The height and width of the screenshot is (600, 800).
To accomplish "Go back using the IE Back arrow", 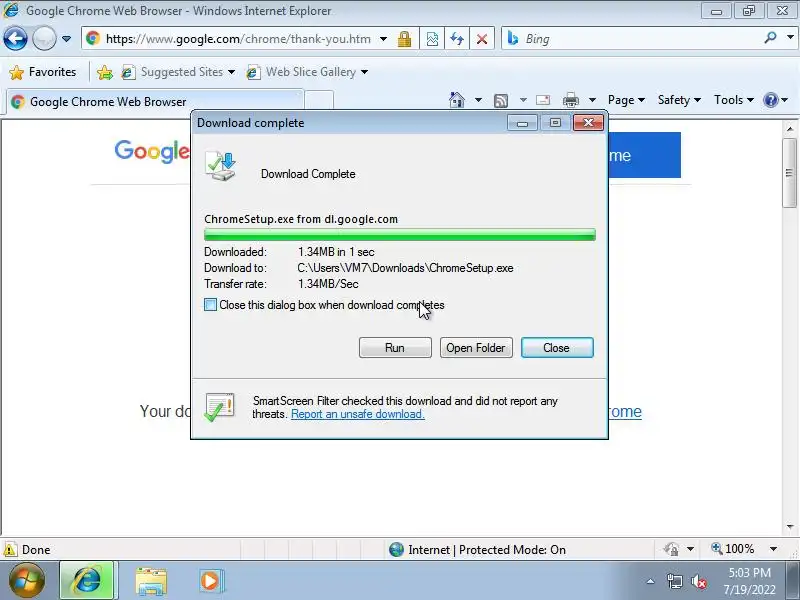I will pyautogui.click(x=15, y=38).
